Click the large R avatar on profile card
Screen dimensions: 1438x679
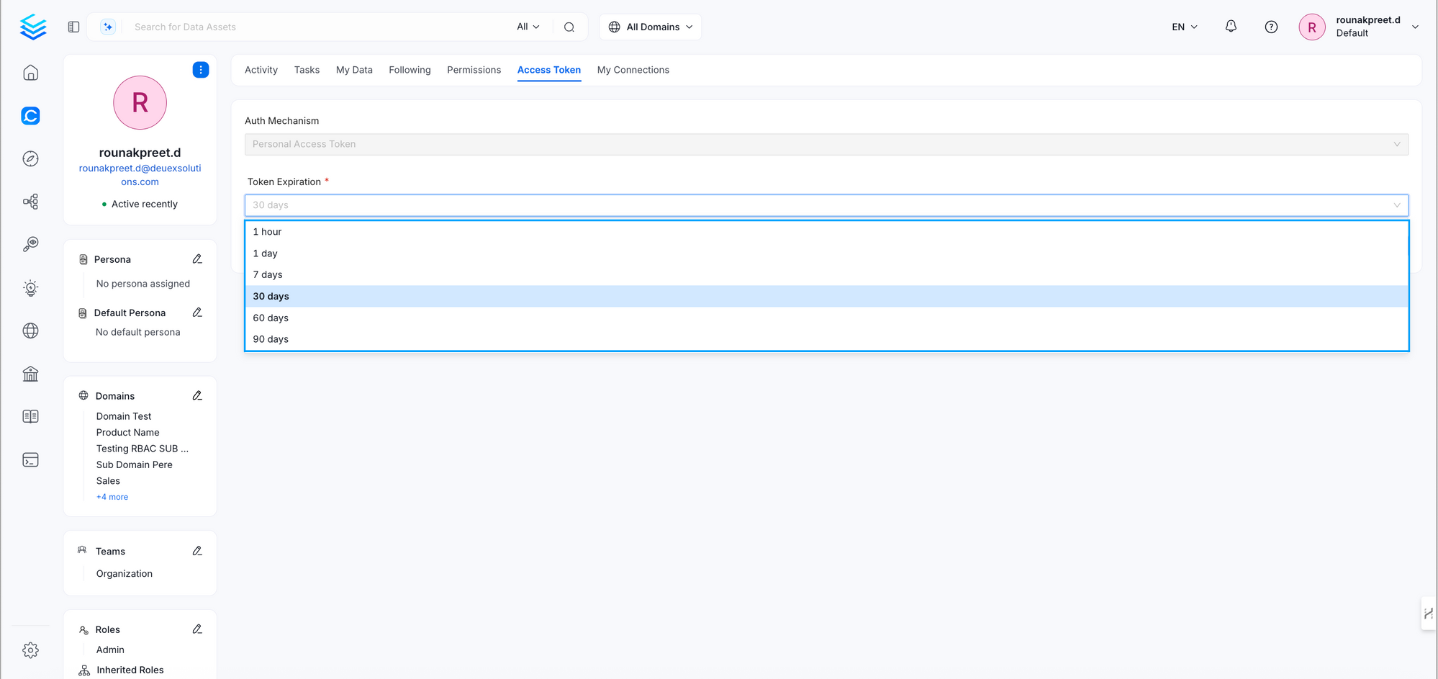click(x=140, y=102)
